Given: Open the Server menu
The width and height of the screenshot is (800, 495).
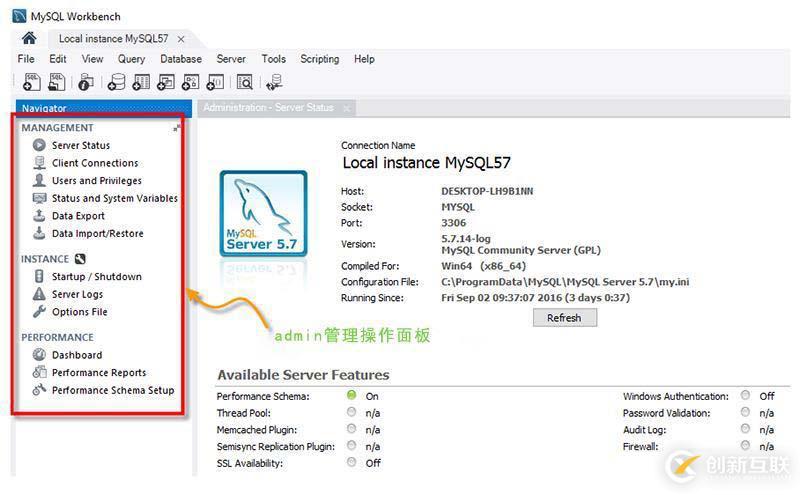Looking at the screenshot, I should [231, 59].
